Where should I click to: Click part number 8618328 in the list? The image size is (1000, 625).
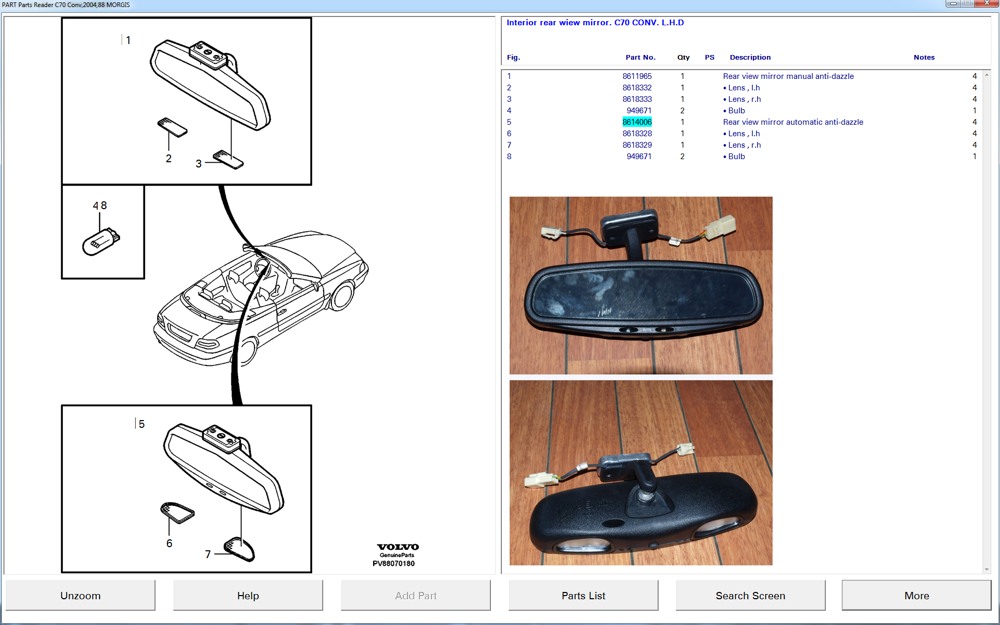[637, 134]
